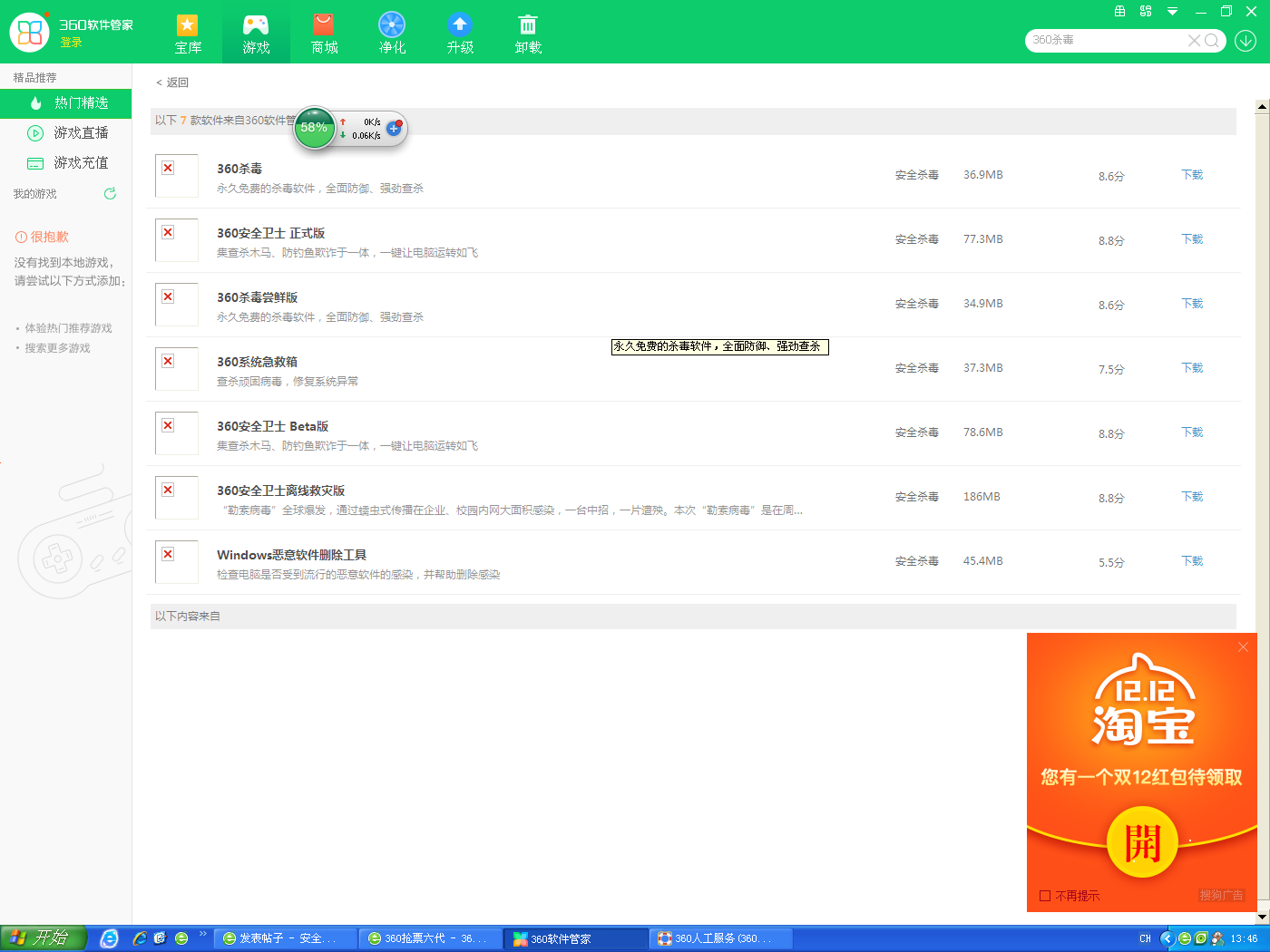
Task: Download Windows恶意软件删除工具
Action: pyautogui.click(x=1192, y=561)
